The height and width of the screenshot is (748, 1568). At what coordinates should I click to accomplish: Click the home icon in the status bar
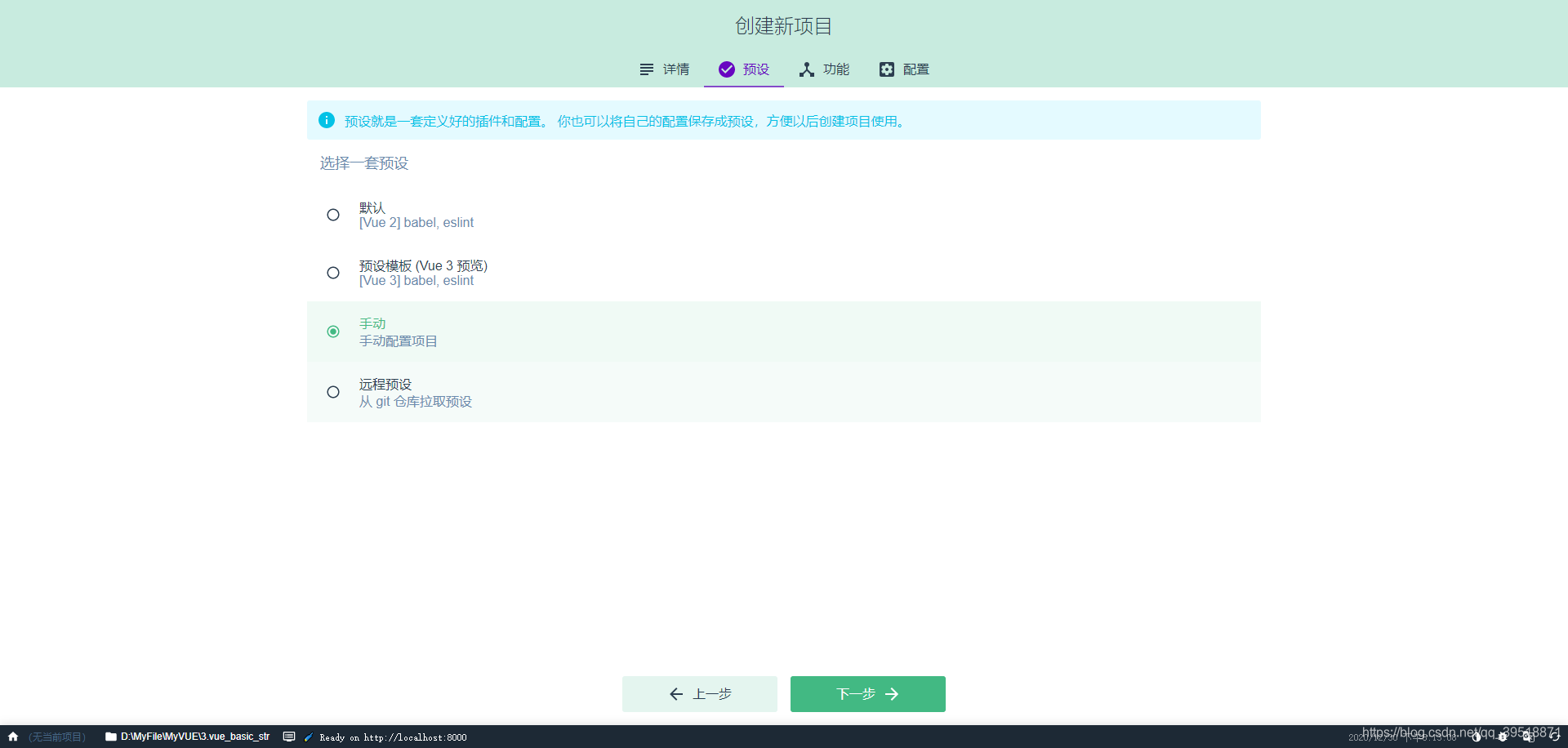click(13, 737)
